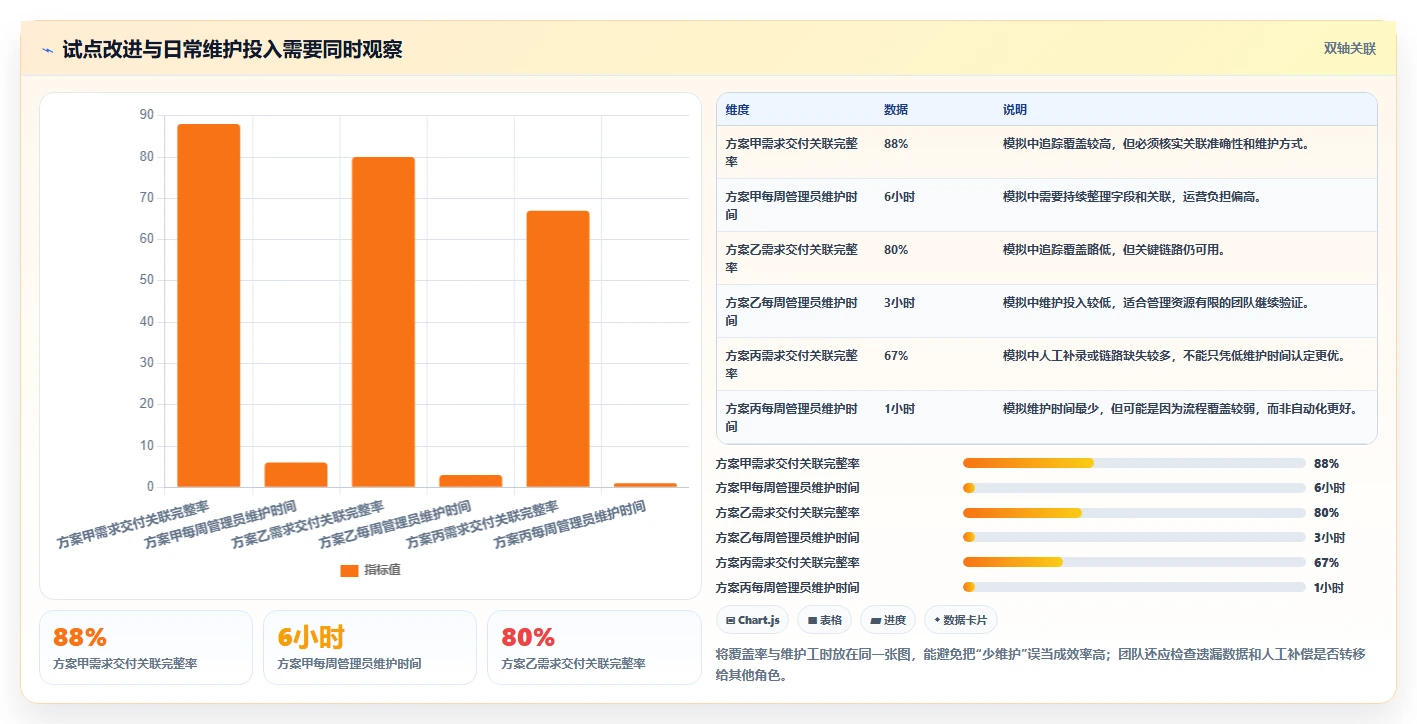Image resolution: width=1417 pixels, height=724 pixels.
Task: Click the 数据 table column header
Action: pos(896,109)
